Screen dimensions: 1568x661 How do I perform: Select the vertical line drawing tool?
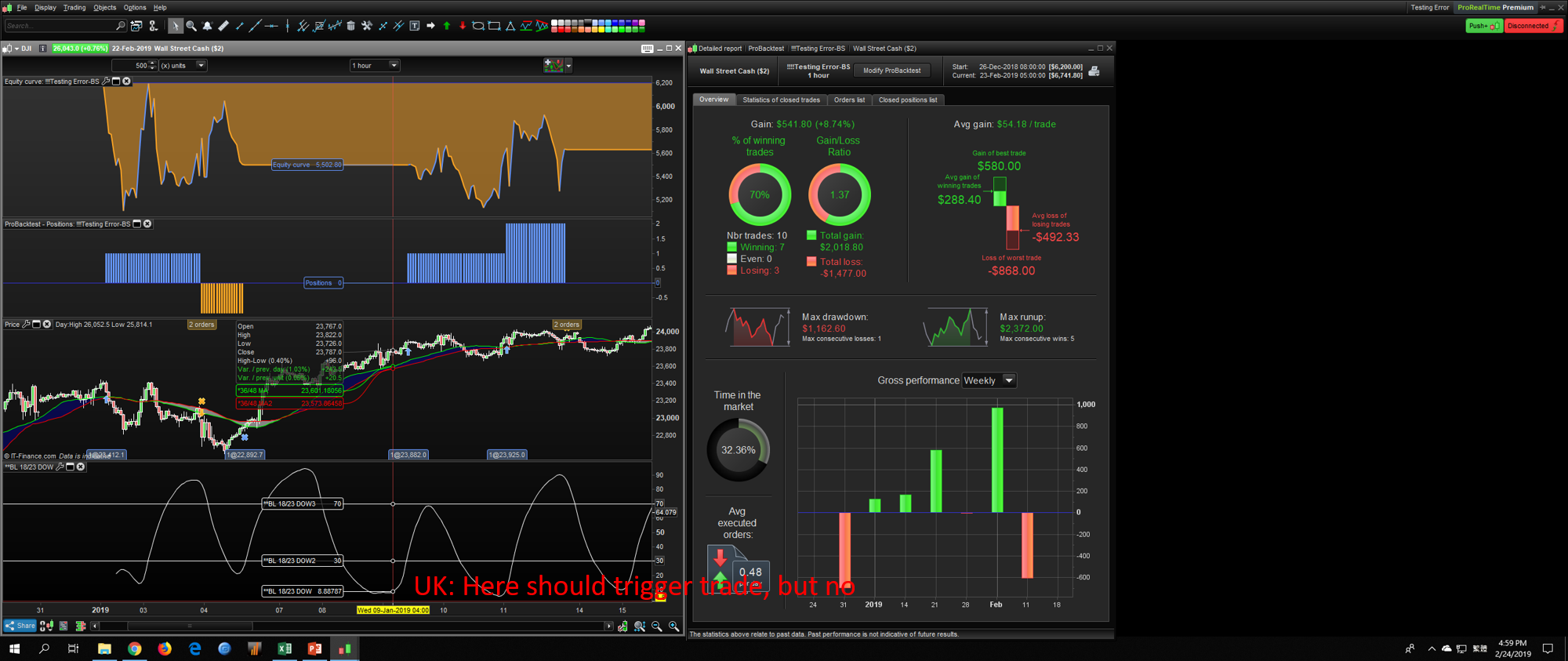tap(288, 26)
